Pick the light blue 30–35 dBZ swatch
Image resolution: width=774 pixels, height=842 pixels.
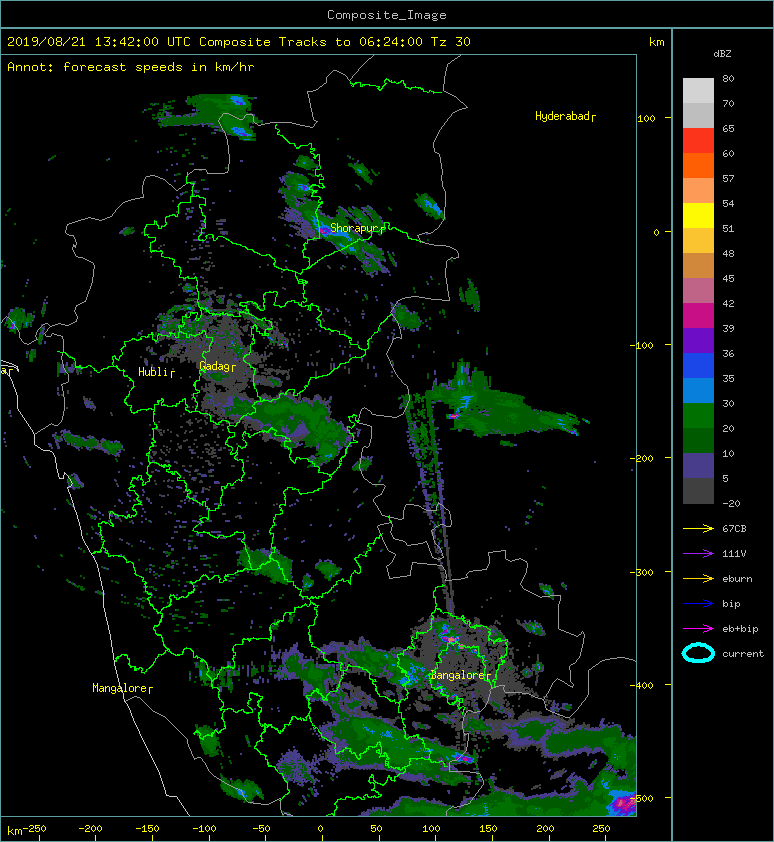[x=698, y=390]
